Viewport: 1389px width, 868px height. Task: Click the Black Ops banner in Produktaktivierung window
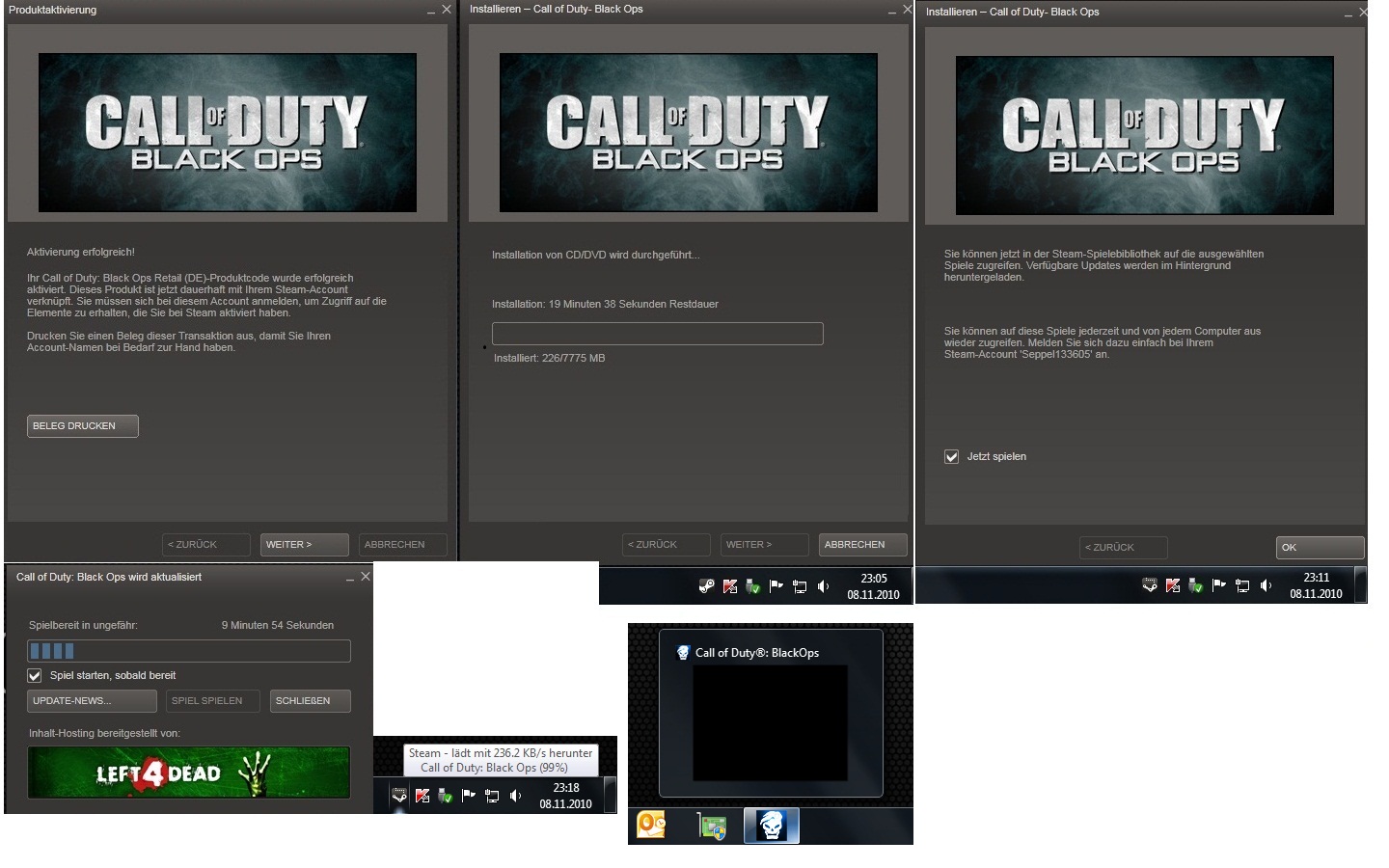click(x=228, y=132)
